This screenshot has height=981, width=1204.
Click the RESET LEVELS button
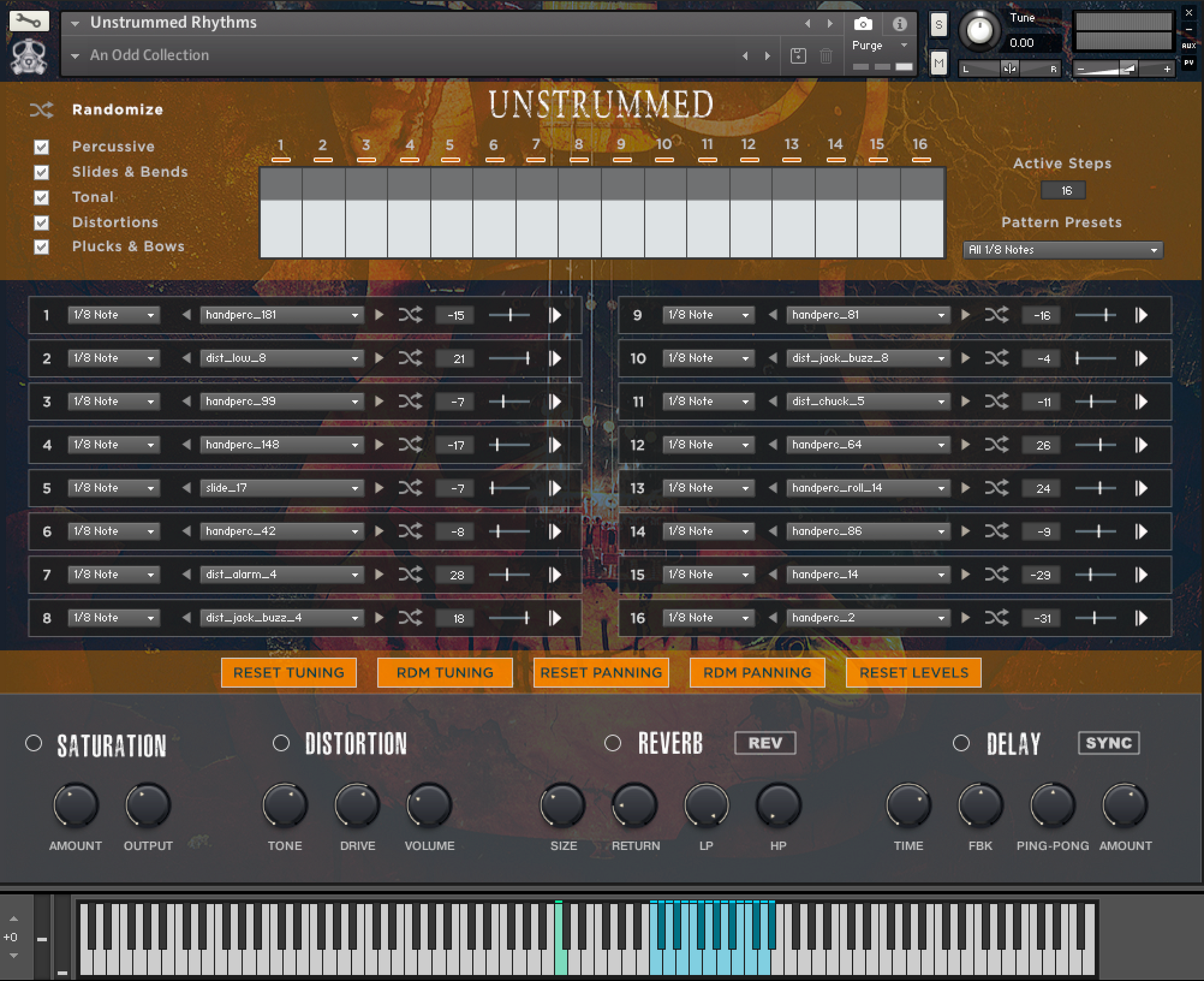[913, 673]
